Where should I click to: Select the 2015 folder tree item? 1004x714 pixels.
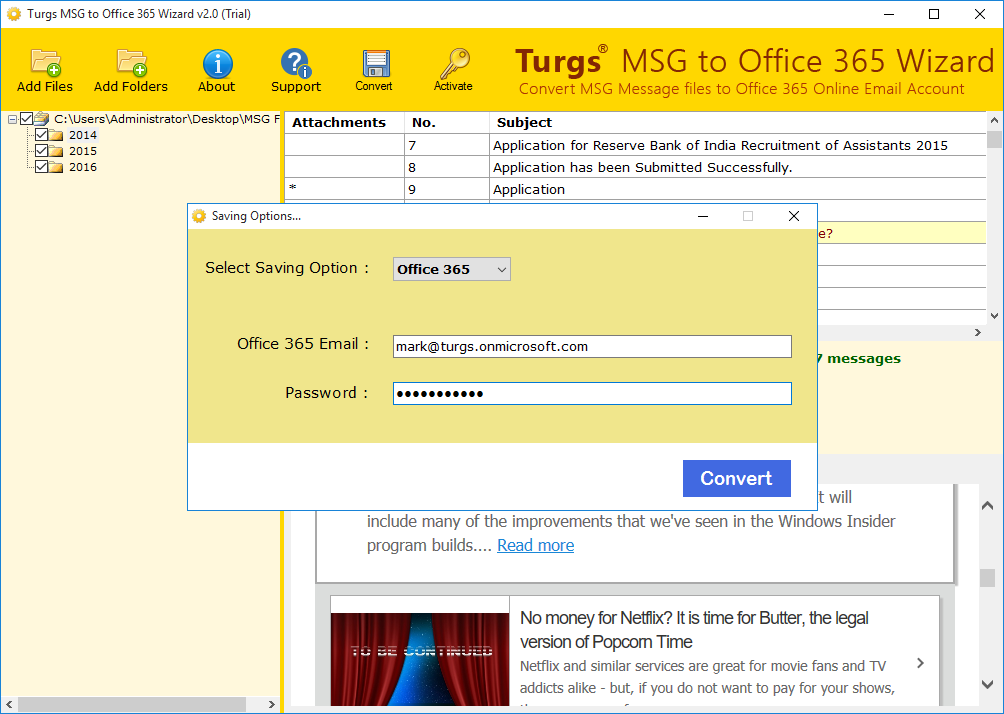83,151
